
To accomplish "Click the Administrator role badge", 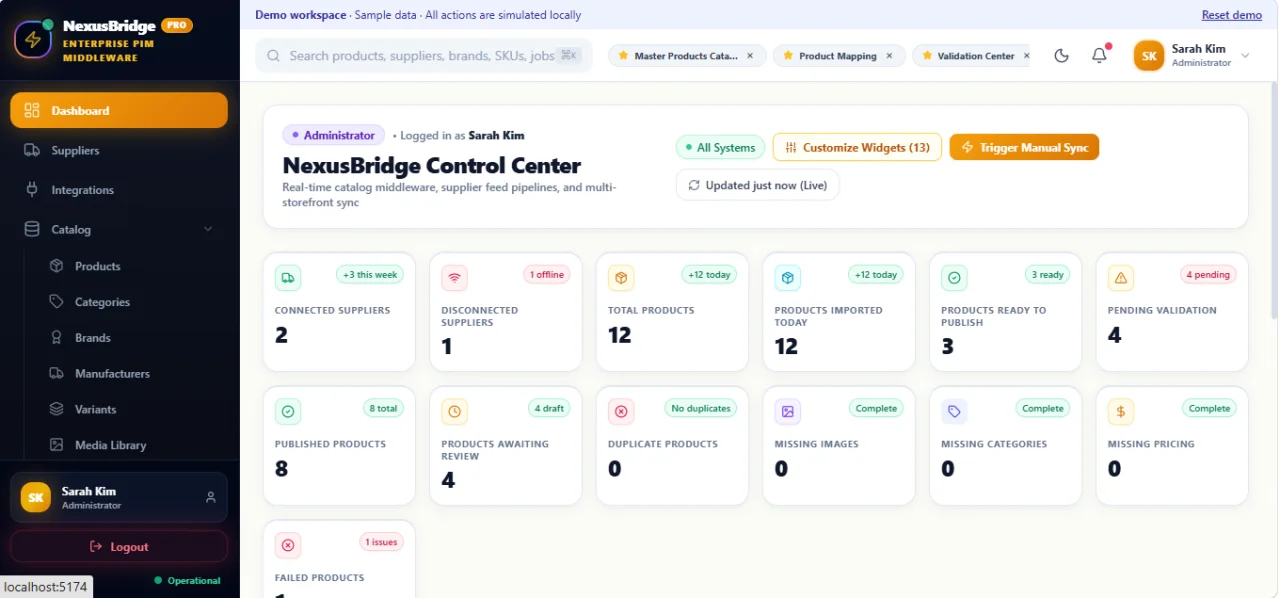I will (x=333, y=135).
